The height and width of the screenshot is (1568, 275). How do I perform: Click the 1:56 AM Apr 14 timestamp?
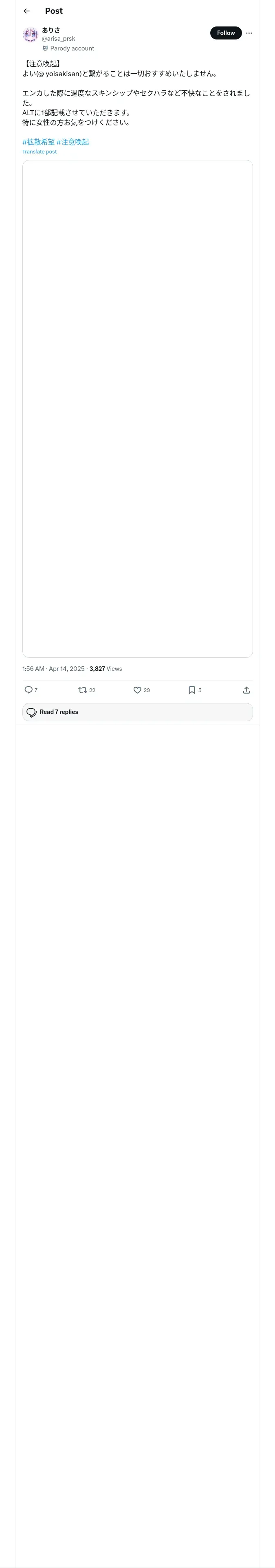[x=54, y=668]
